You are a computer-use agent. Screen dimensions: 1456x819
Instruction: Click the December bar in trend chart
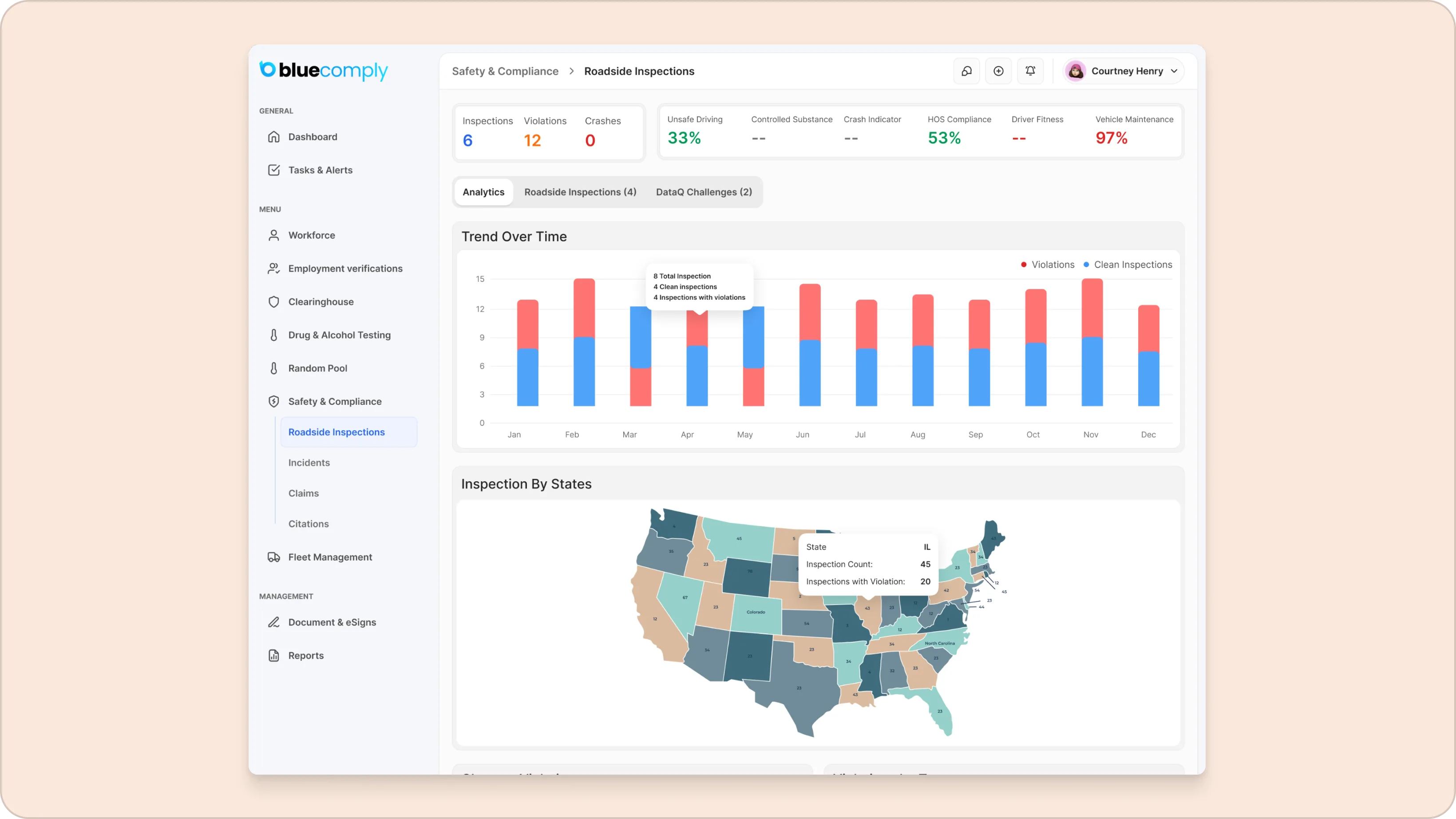point(1148,356)
